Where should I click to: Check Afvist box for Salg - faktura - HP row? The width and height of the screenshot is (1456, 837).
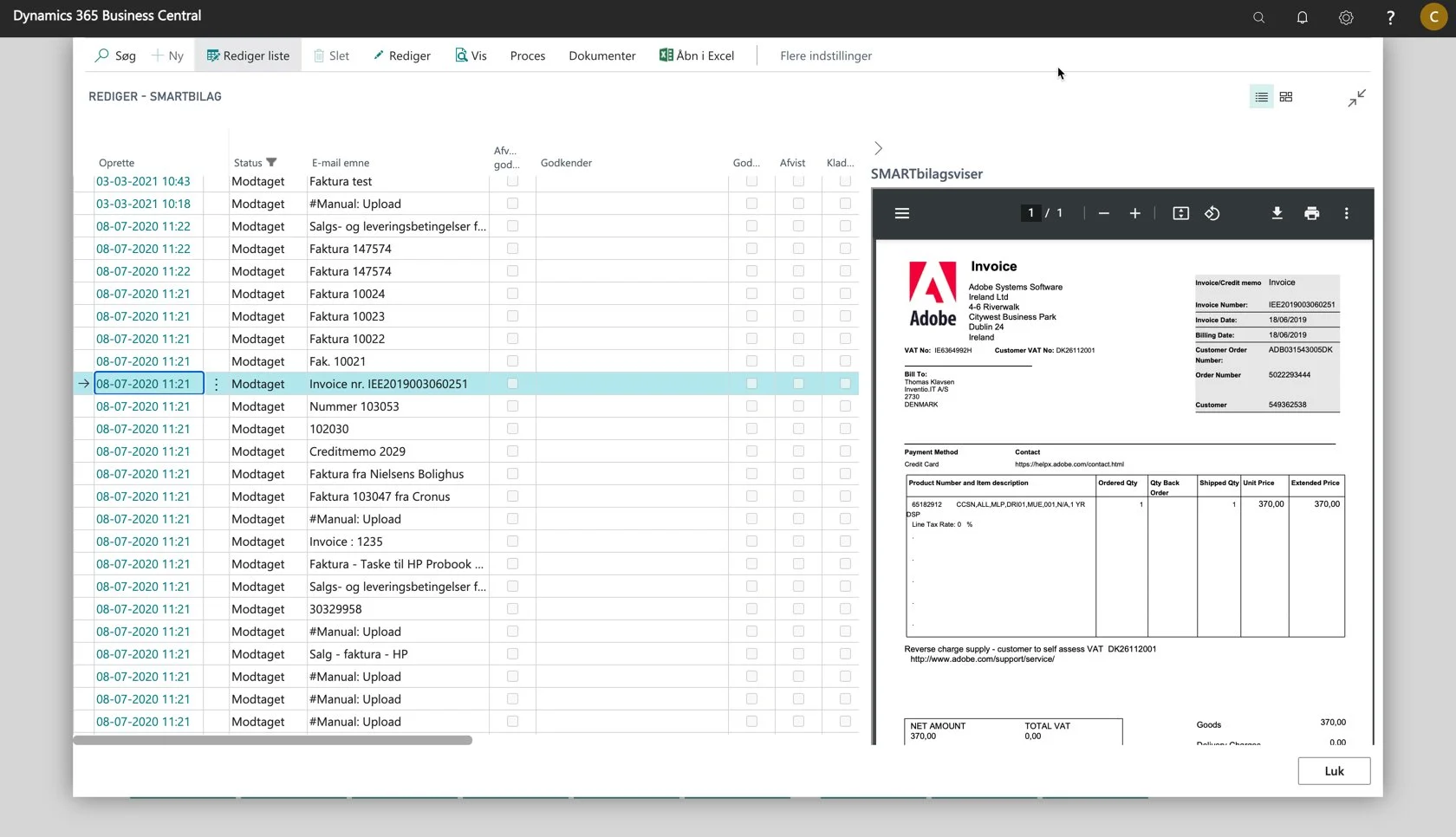point(798,654)
